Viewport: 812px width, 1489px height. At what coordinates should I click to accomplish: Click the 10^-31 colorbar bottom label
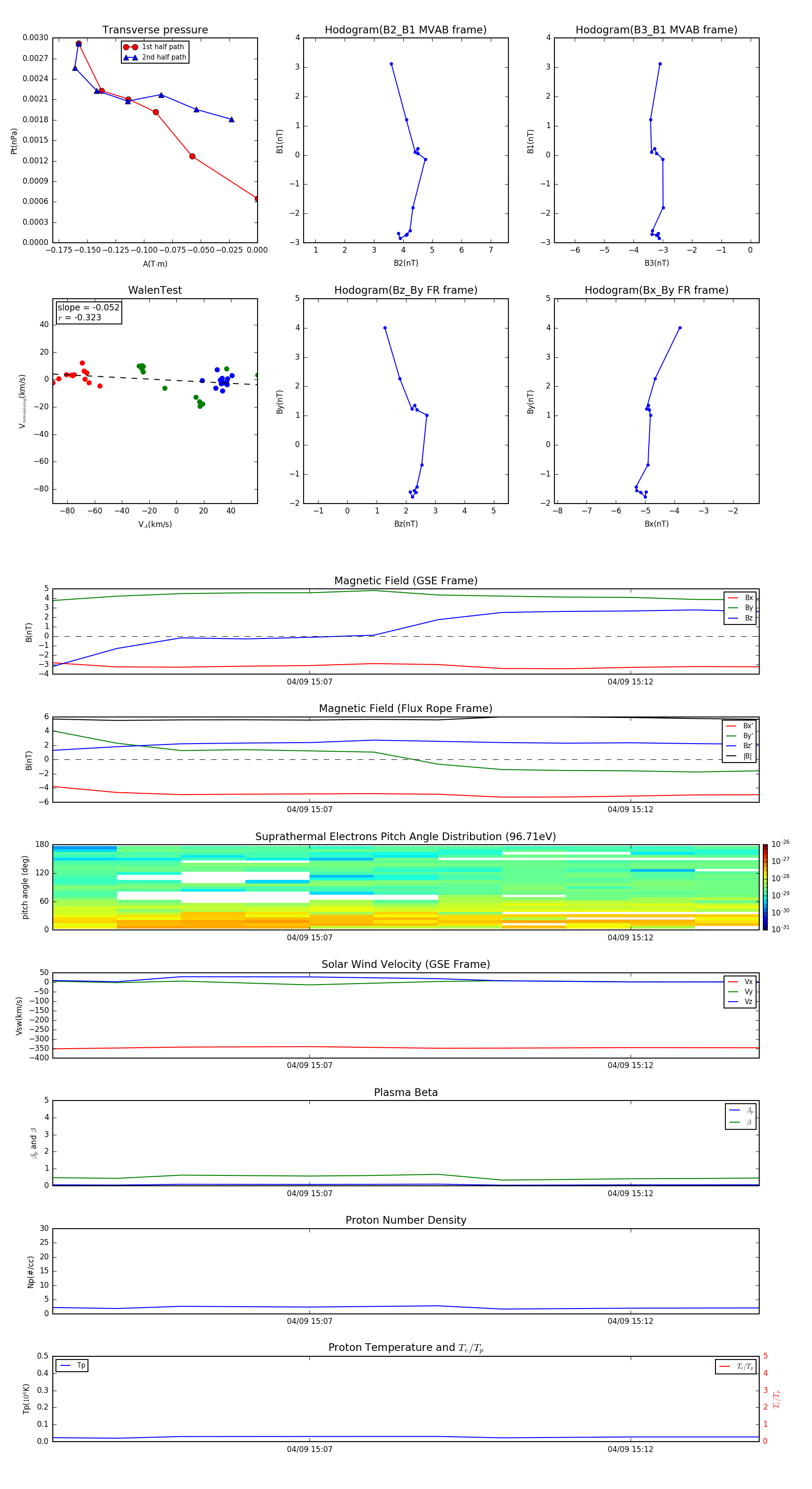pos(780,929)
